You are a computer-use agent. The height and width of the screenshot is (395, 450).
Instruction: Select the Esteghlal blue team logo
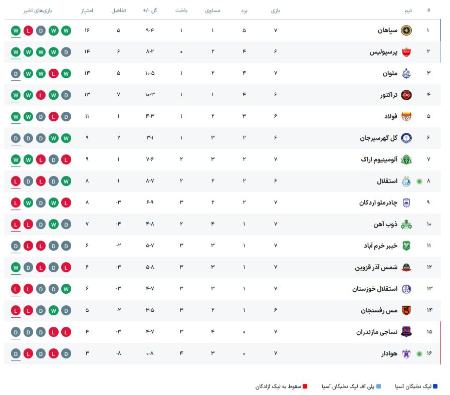tap(406, 181)
